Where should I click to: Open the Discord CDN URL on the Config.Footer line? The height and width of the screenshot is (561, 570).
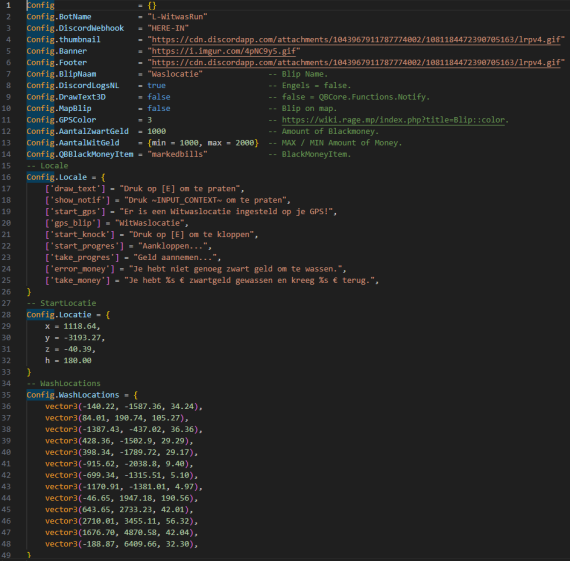(x=356, y=63)
